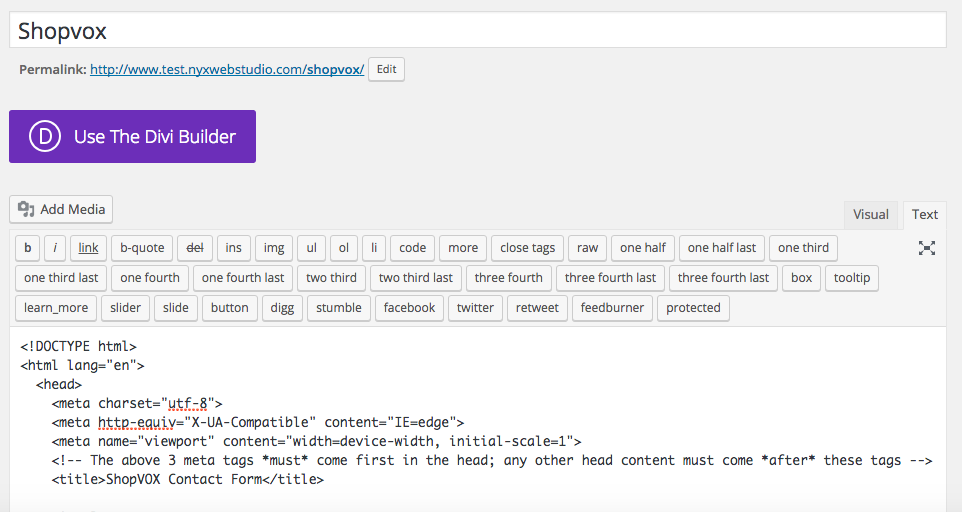Insert the more tag
The image size is (962, 512).
(463, 248)
